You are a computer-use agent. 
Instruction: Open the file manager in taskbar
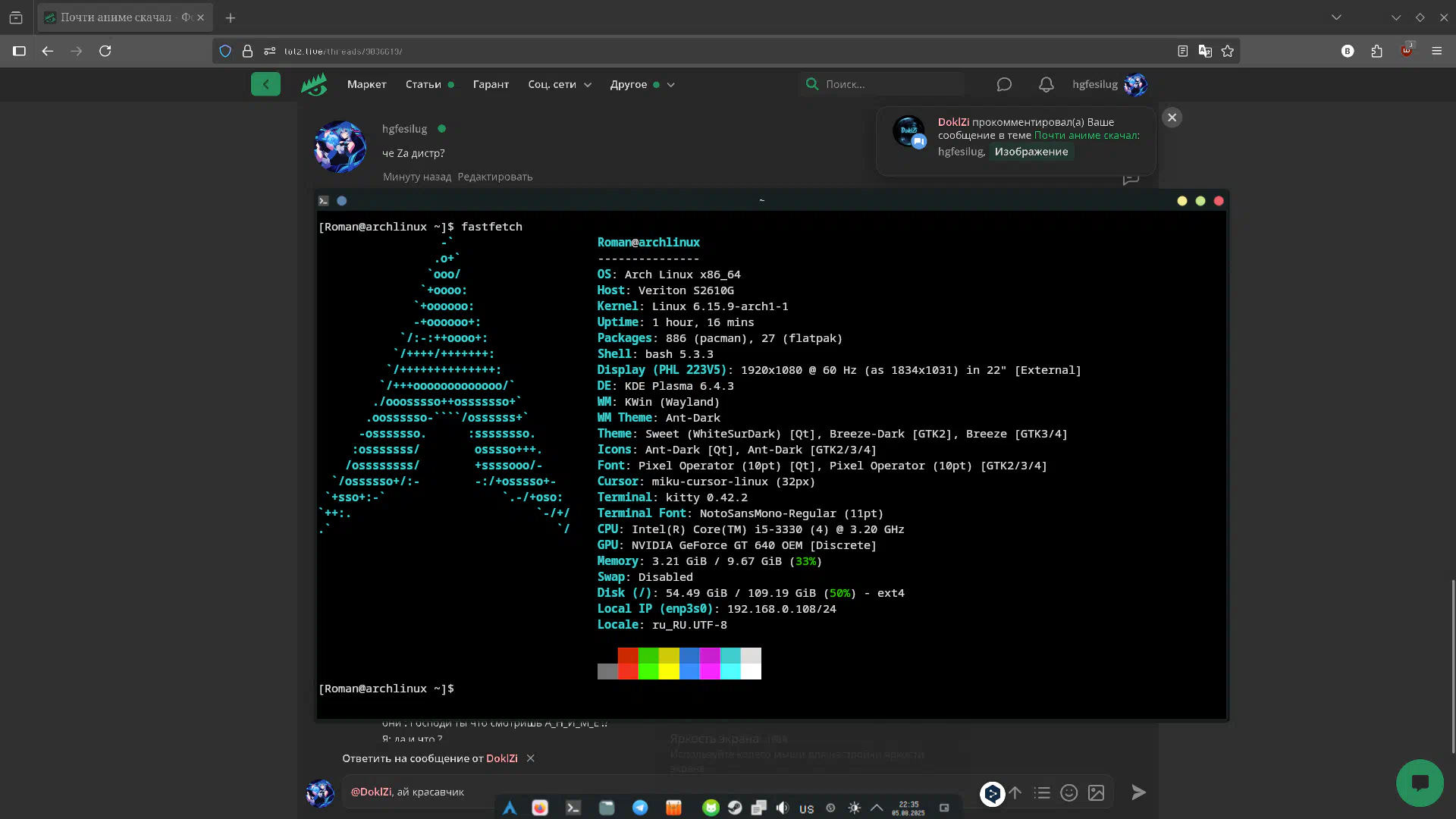coord(607,808)
